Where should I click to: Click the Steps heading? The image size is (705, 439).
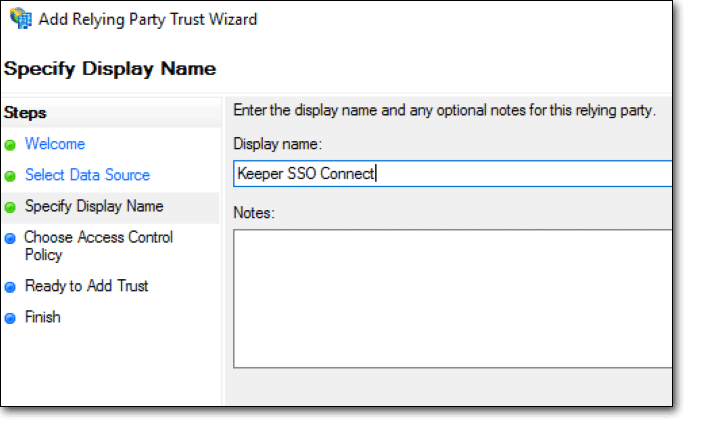pos(25,112)
